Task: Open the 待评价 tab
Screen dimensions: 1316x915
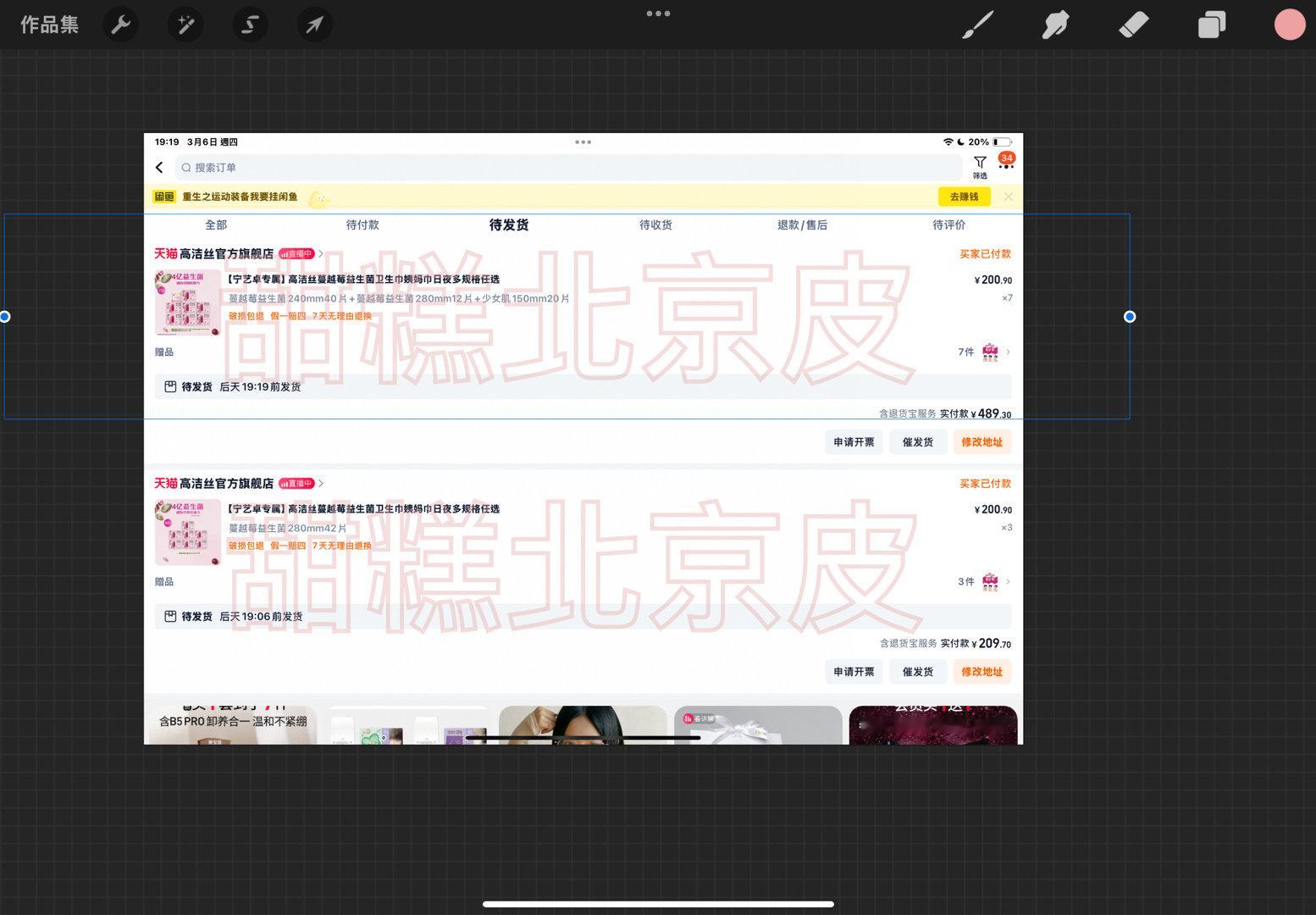Action: pyautogui.click(x=948, y=225)
